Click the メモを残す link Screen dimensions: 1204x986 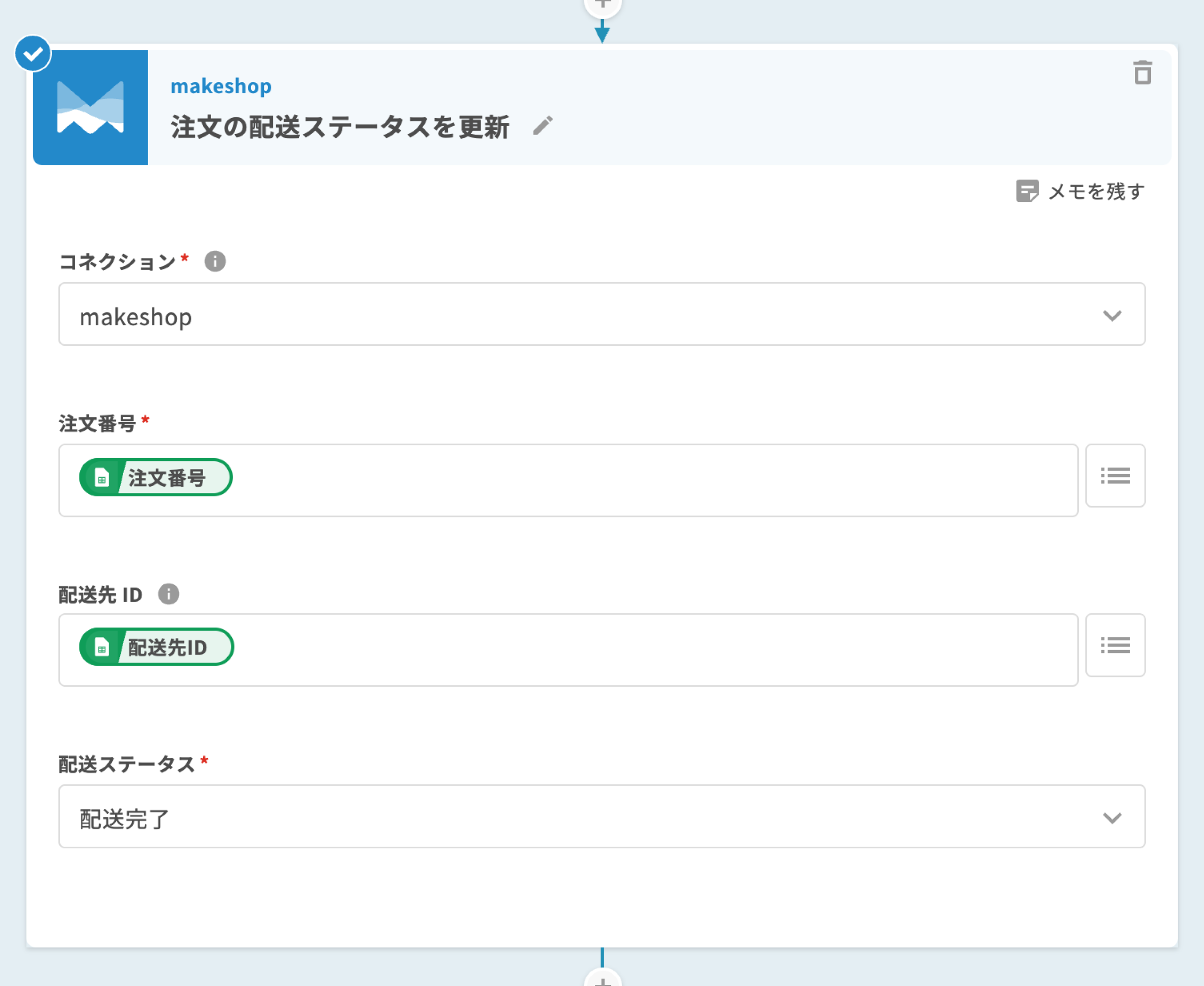(1096, 191)
